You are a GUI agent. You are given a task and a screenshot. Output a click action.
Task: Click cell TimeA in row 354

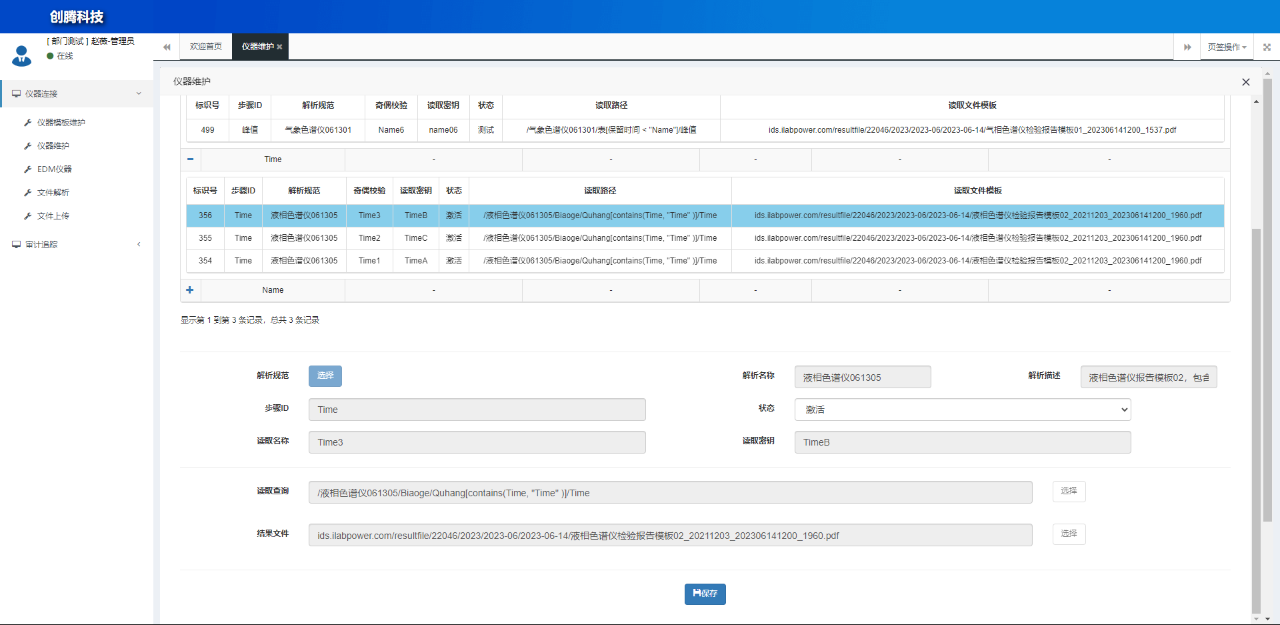click(x=416, y=260)
